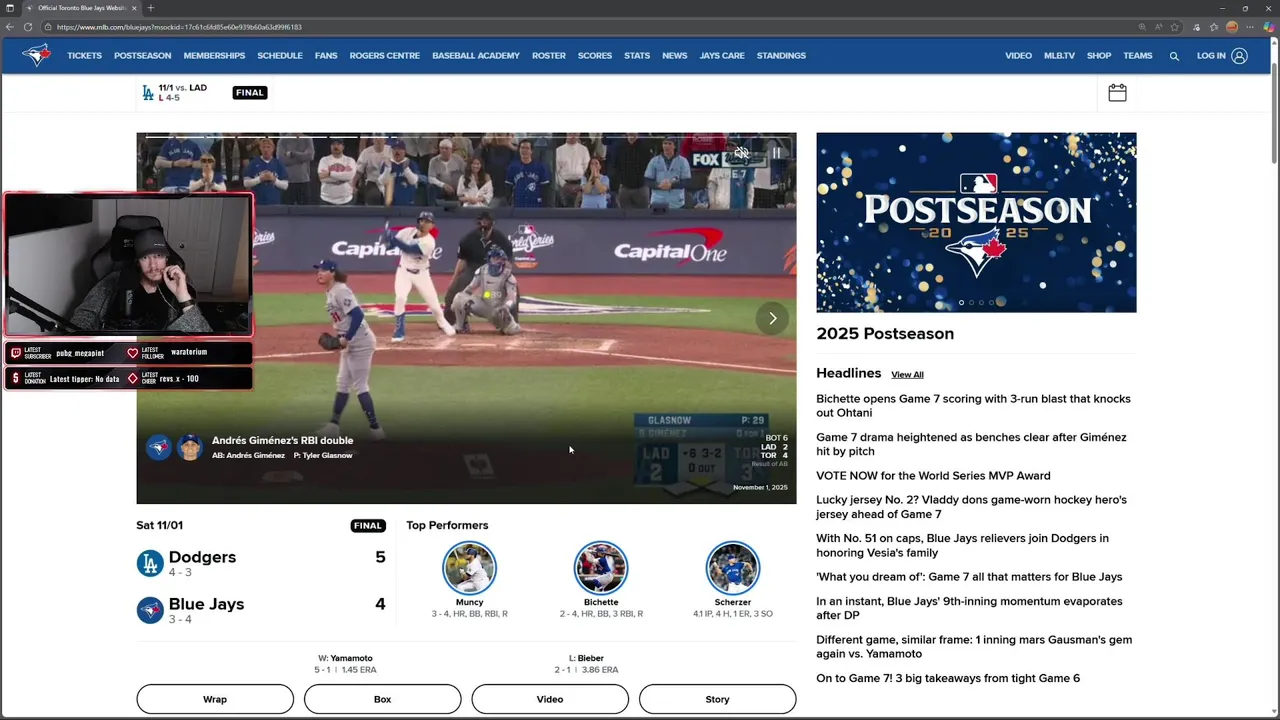Screen dimensions: 1280x720
Task: Click the Bichette top performer photo
Action: pyautogui.click(x=601, y=568)
